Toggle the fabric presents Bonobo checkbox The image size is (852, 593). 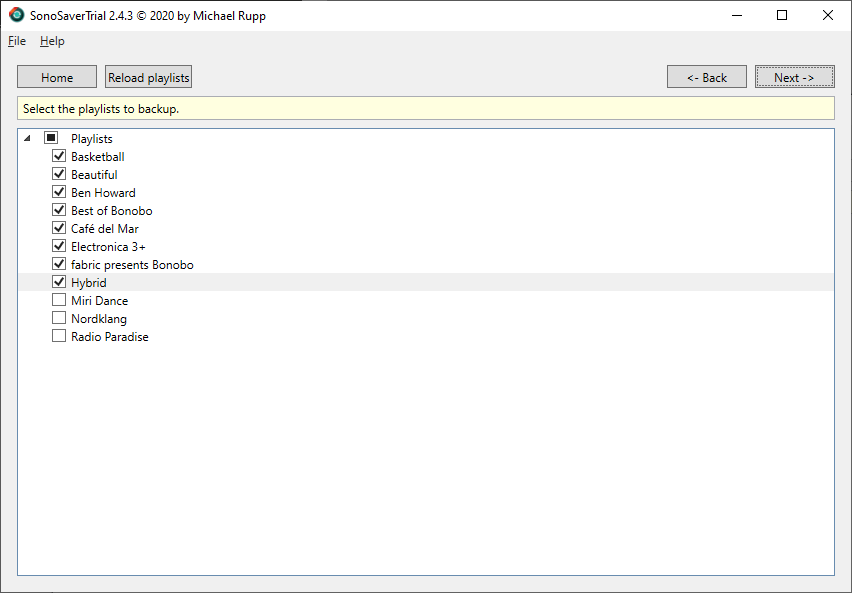59,264
